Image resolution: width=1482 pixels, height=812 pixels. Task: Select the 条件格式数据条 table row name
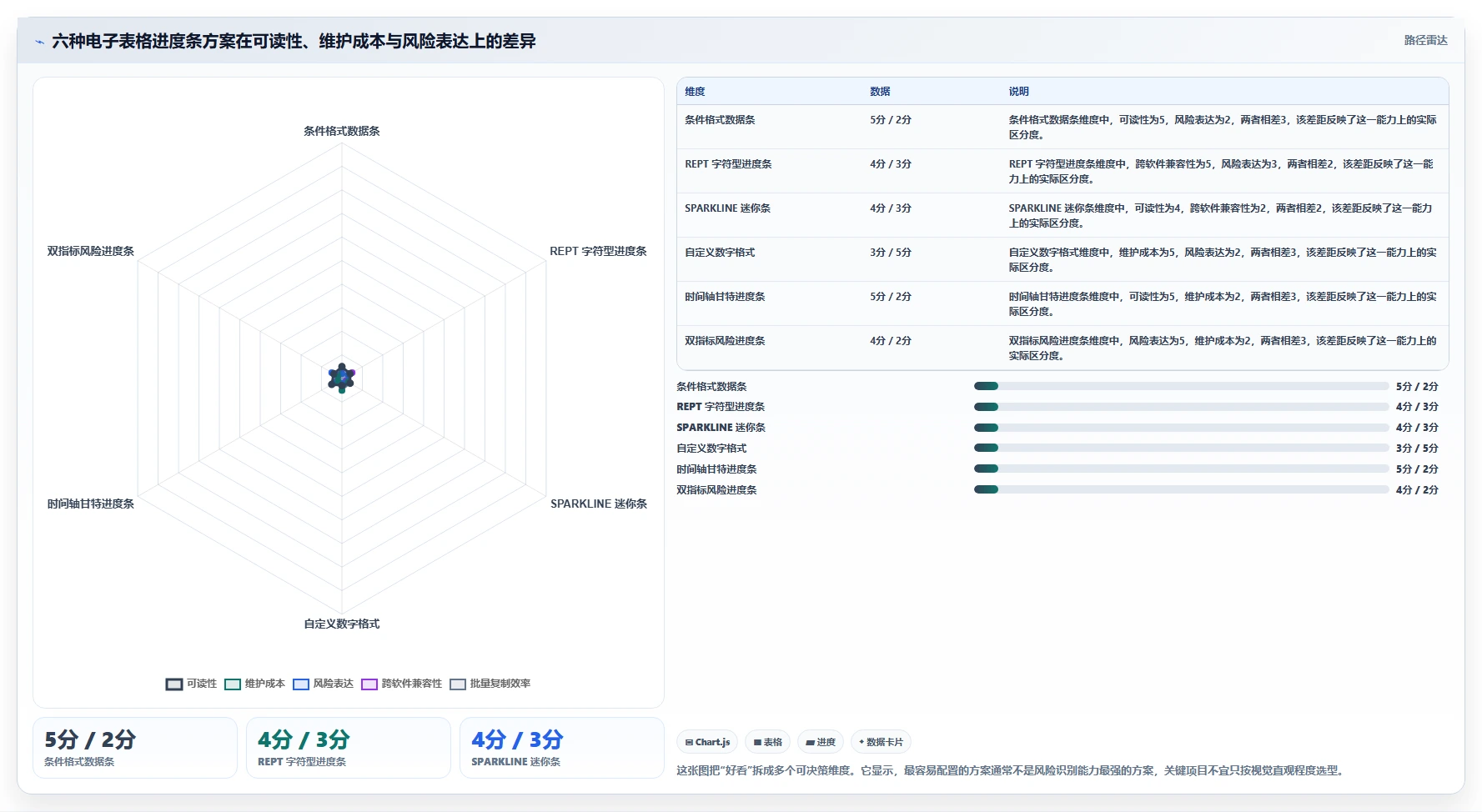point(720,120)
